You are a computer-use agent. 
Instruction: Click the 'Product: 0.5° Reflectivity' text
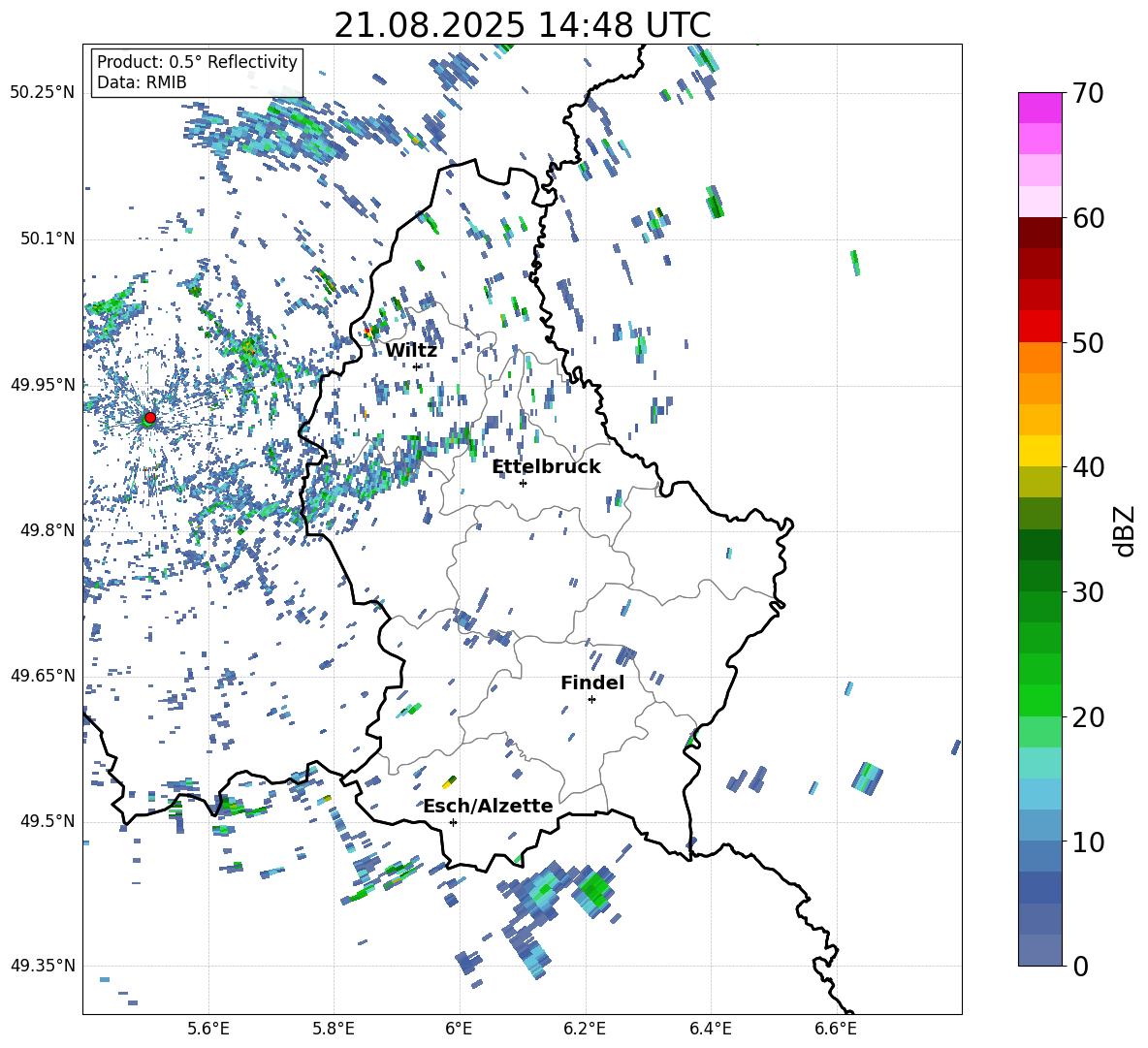tap(197, 61)
